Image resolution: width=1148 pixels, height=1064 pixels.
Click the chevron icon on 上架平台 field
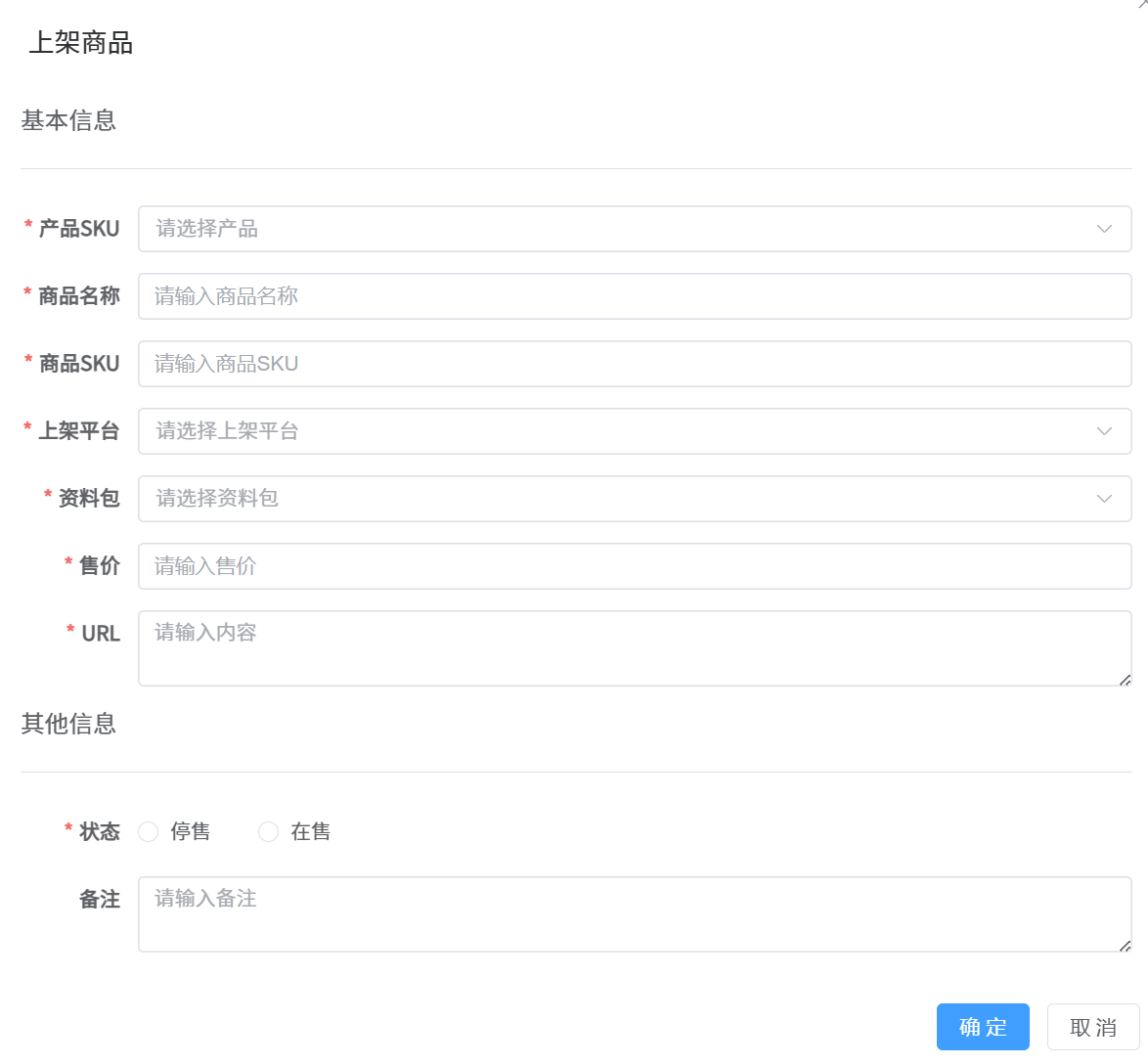pos(1104,431)
